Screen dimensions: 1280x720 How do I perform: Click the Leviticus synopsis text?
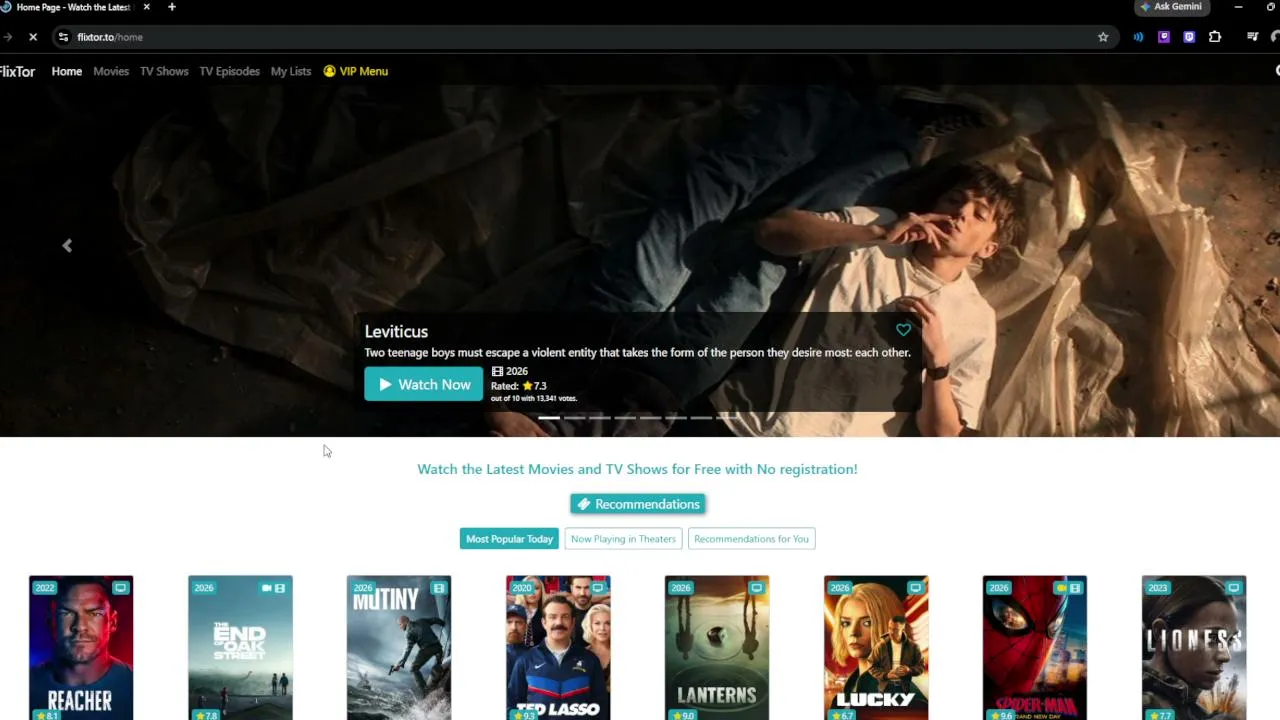click(x=637, y=353)
